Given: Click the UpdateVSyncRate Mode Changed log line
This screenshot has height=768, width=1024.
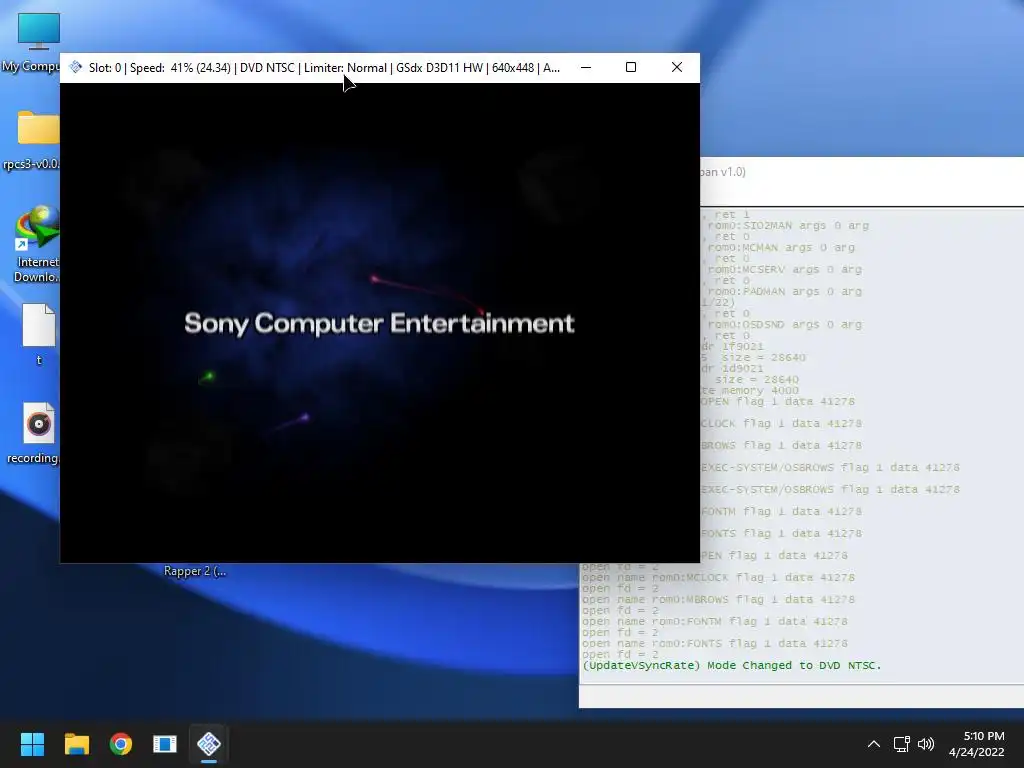Looking at the screenshot, I should coord(731,665).
